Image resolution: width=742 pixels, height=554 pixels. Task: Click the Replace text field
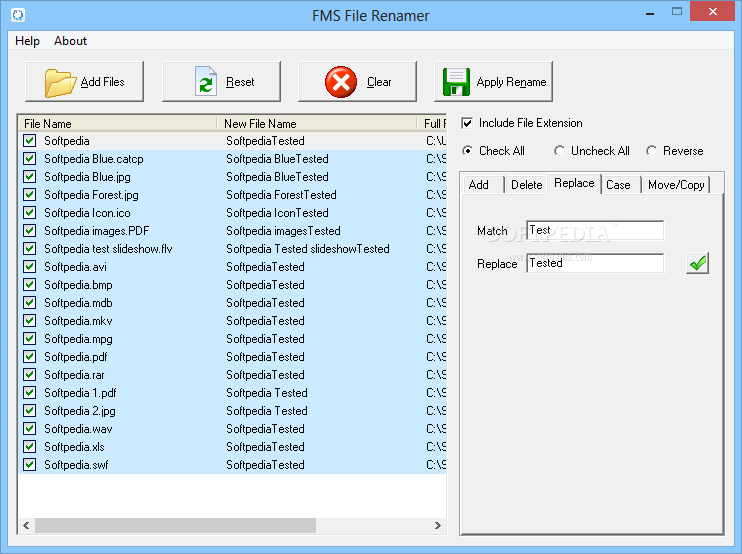tap(595, 263)
